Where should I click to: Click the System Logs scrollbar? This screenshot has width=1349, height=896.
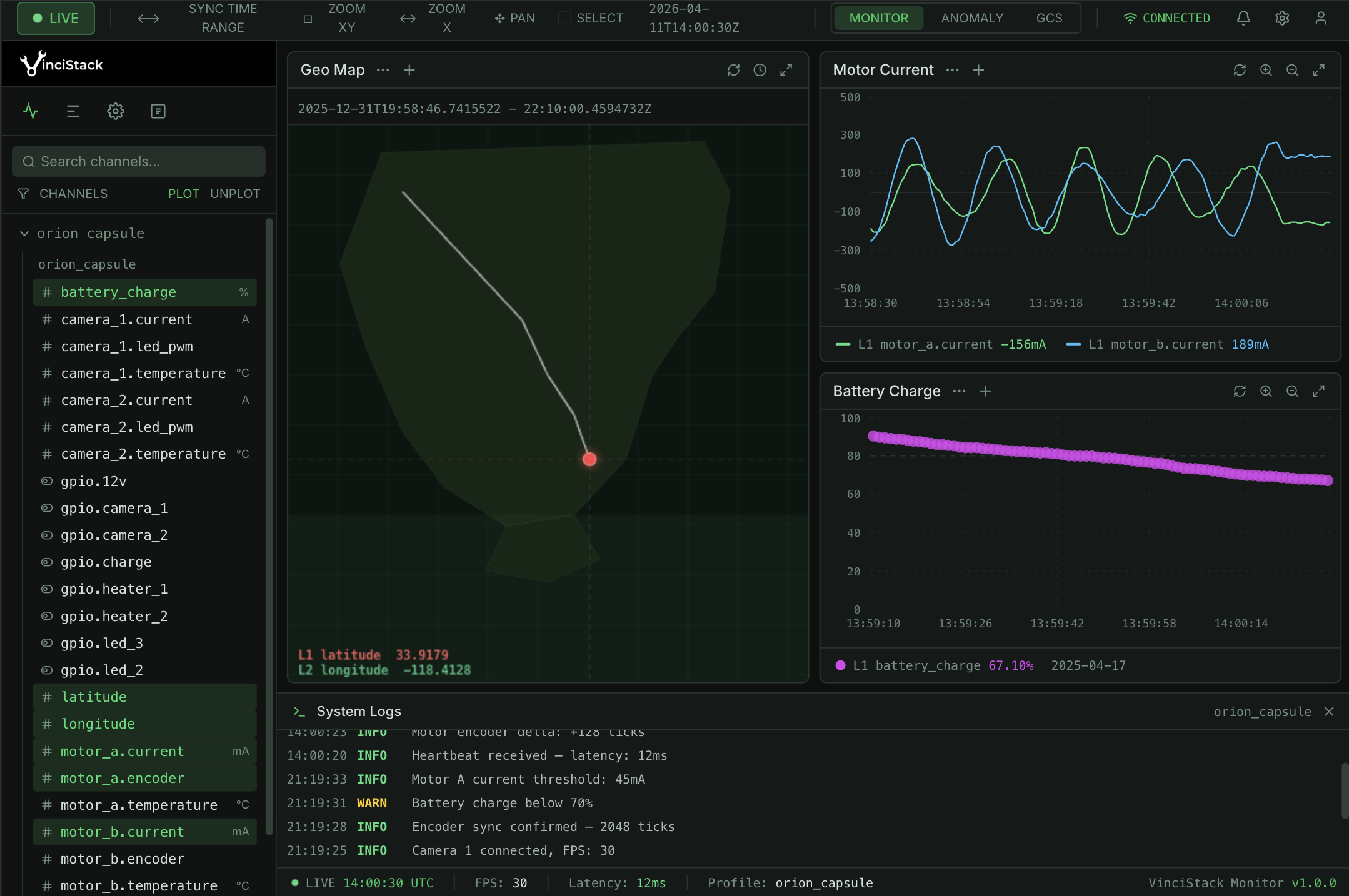click(1345, 790)
